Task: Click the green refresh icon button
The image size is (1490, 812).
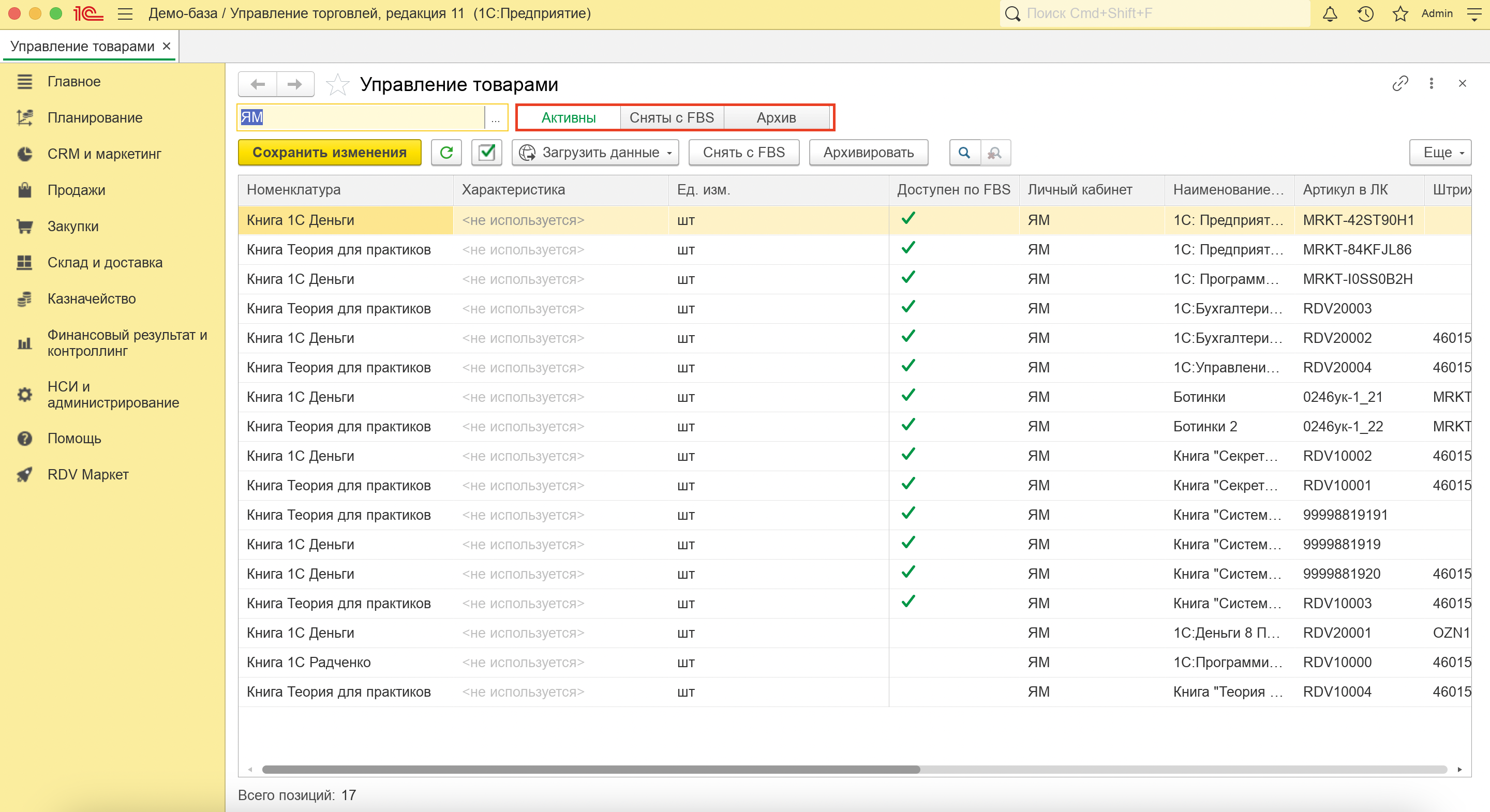Action: pos(446,152)
